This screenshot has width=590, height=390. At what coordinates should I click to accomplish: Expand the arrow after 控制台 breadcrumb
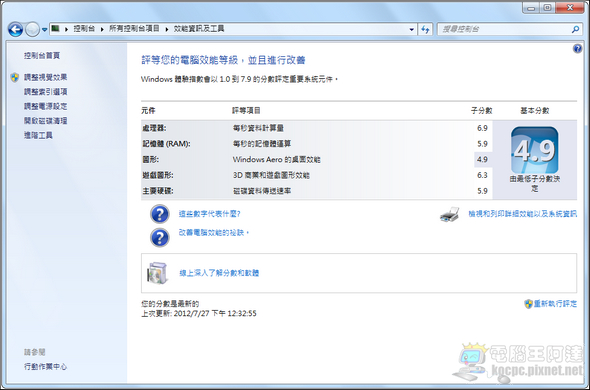click(x=102, y=29)
